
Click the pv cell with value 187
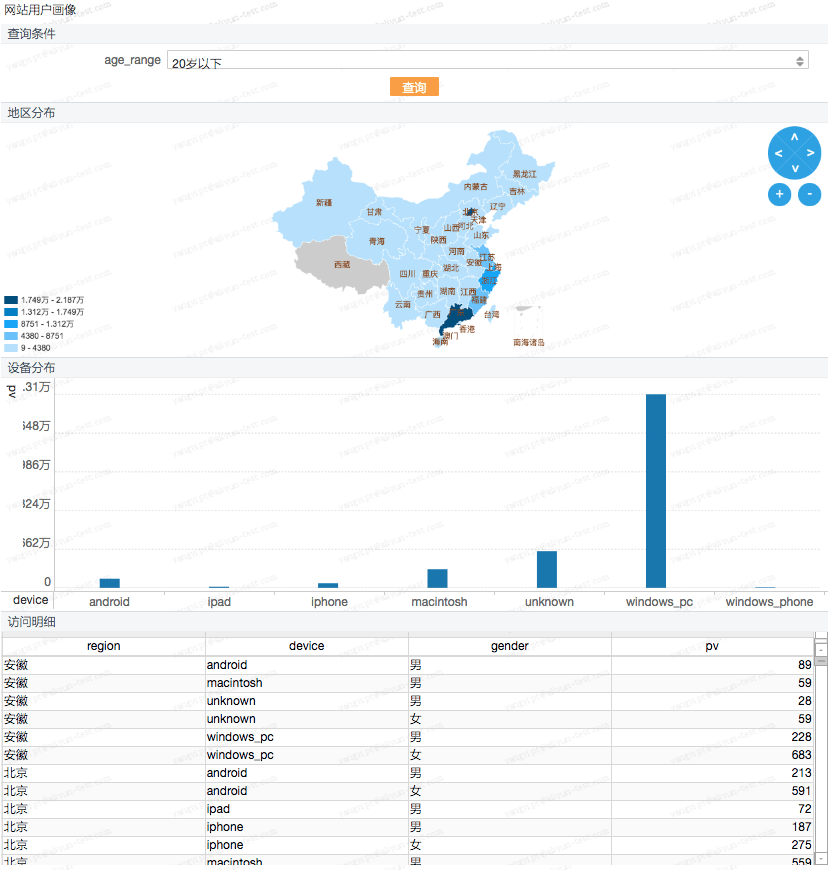(x=712, y=827)
